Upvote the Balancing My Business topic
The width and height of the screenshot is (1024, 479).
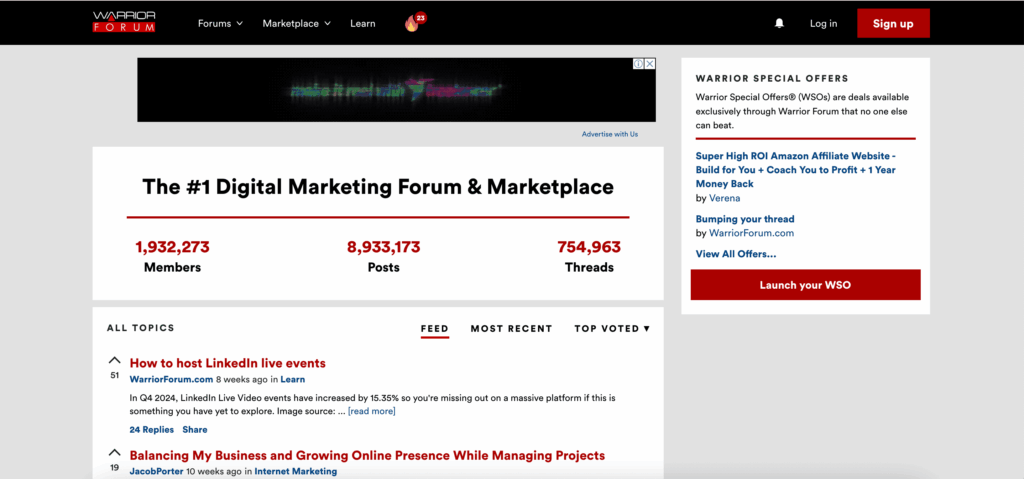pos(114,453)
